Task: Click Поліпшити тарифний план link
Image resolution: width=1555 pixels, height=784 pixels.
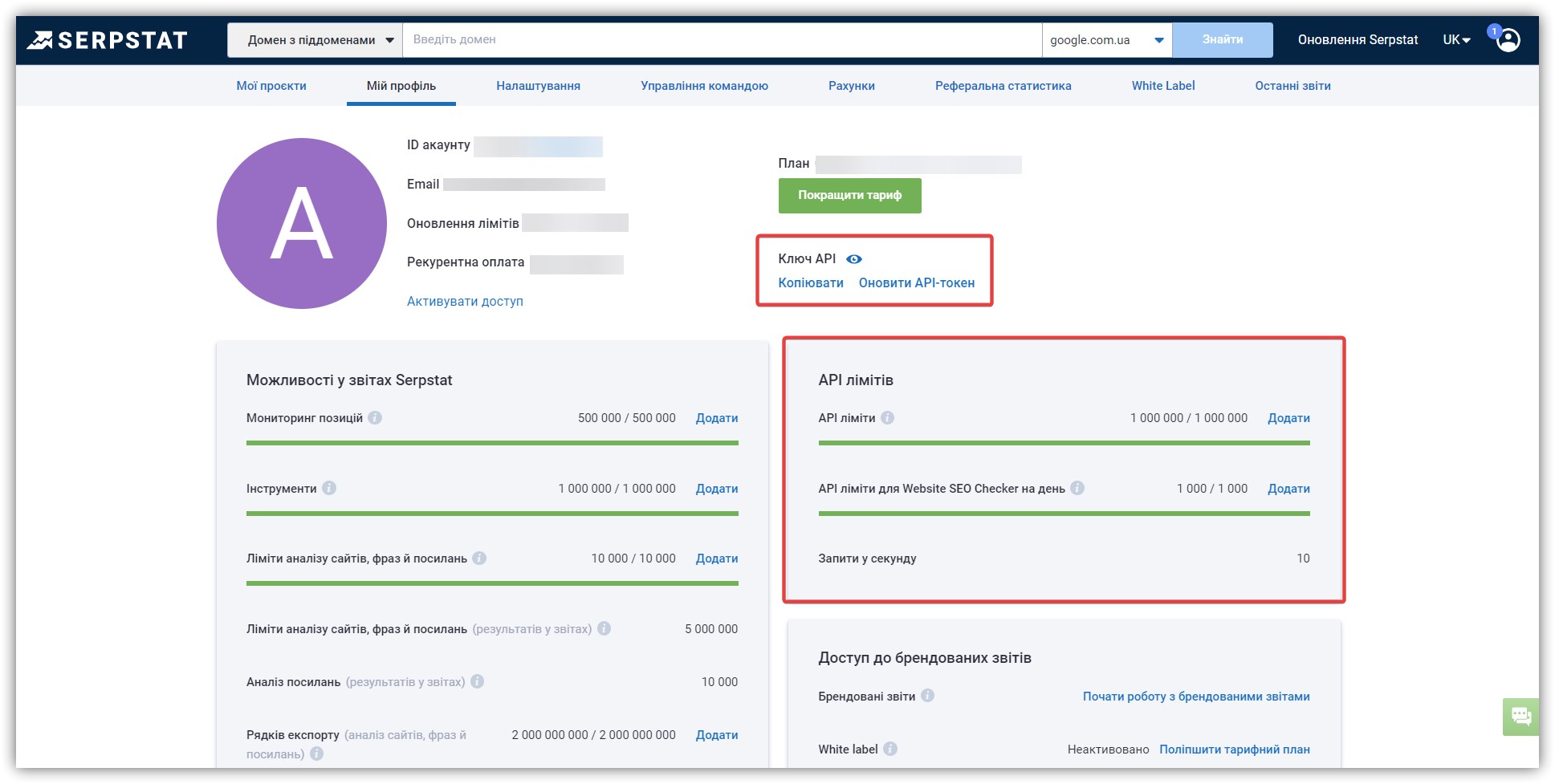Action: click(1235, 749)
